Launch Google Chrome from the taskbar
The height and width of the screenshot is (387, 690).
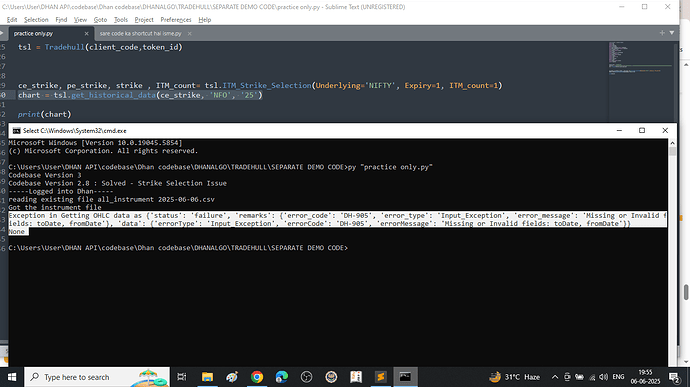click(257, 377)
